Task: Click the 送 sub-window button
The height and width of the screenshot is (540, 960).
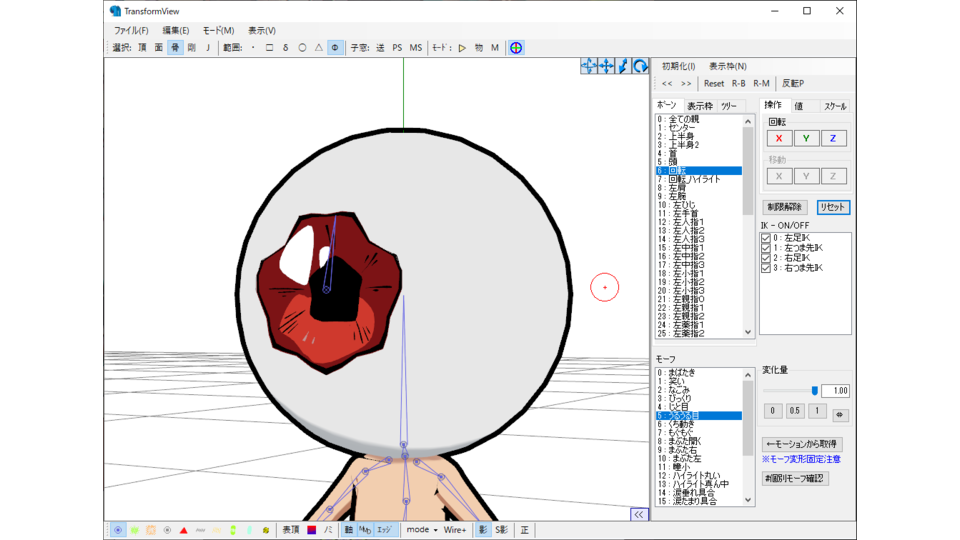Action: point(380,48)
